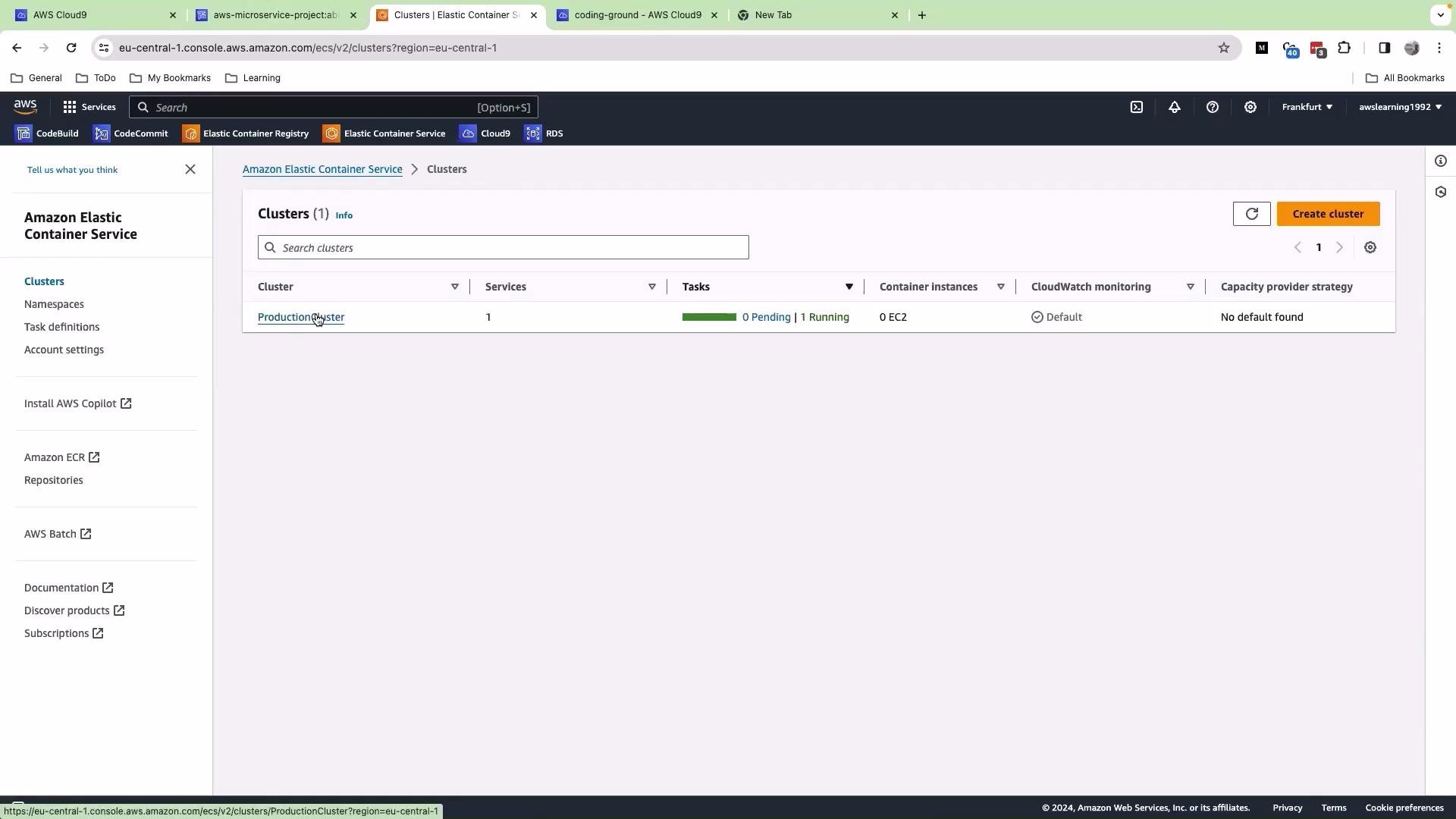View site information icon in address bar
1456x819 pixels.
[105, 48]
